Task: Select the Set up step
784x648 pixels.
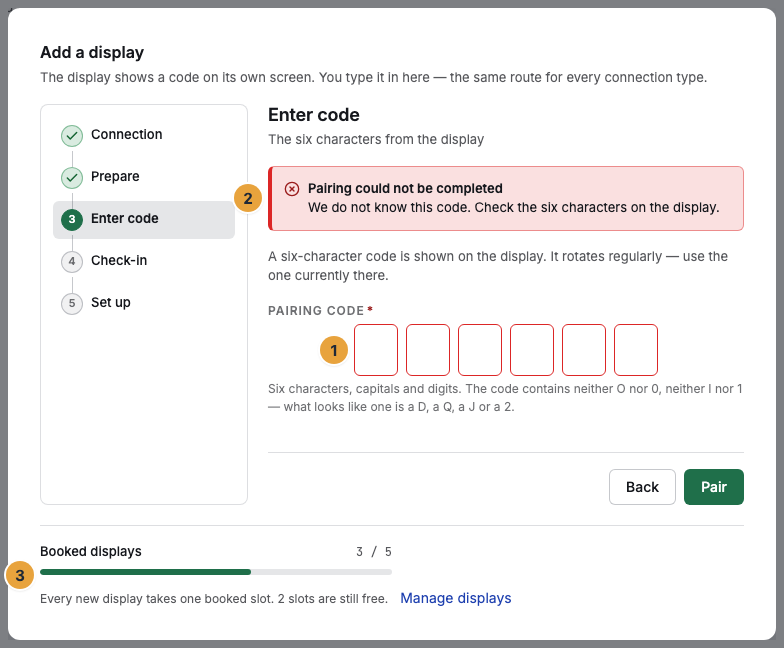Action: click(x=144, y=303)
